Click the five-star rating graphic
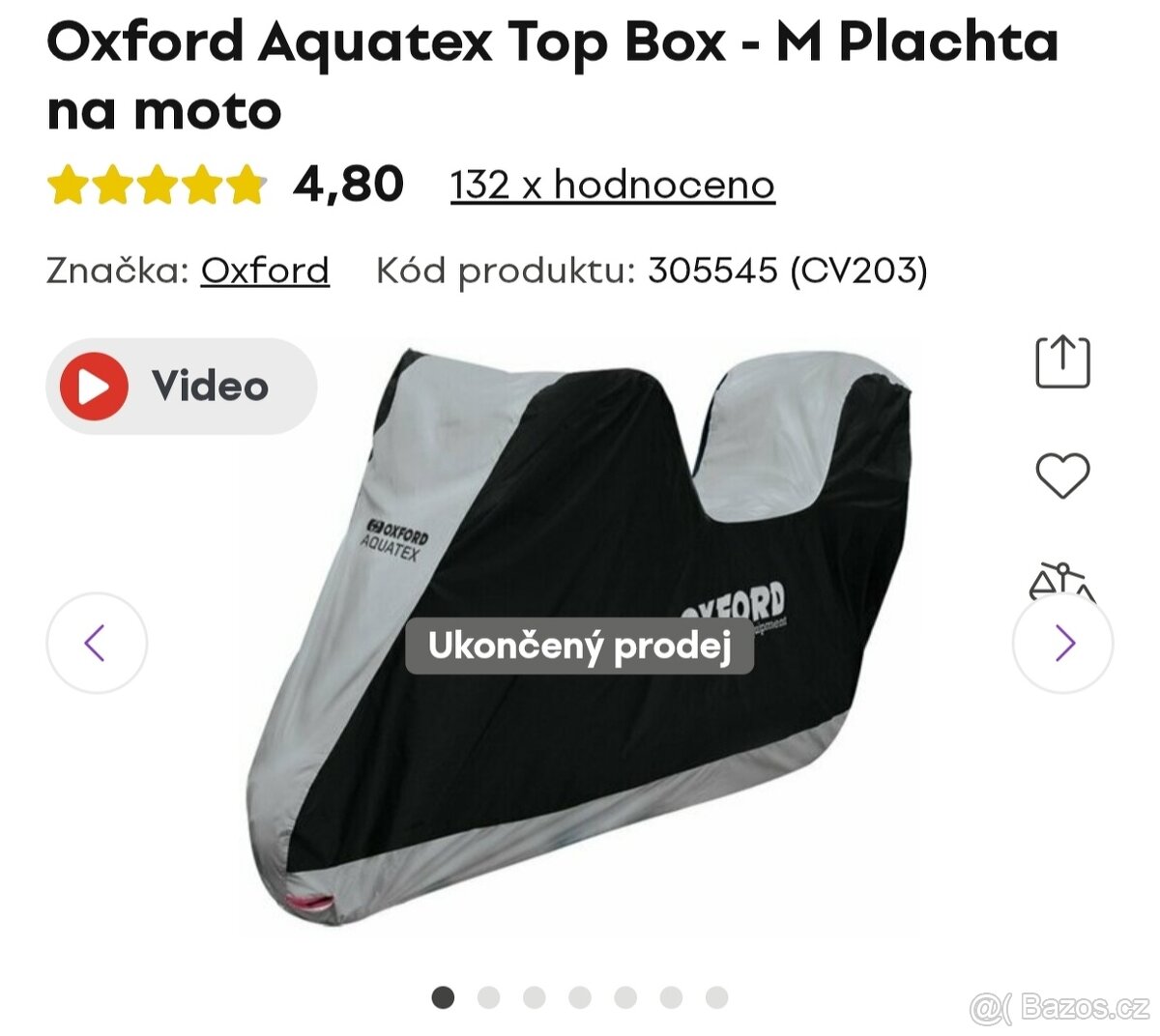Image resolution: width=1160 pixels, height=1036 pixels. pos(157,185)
